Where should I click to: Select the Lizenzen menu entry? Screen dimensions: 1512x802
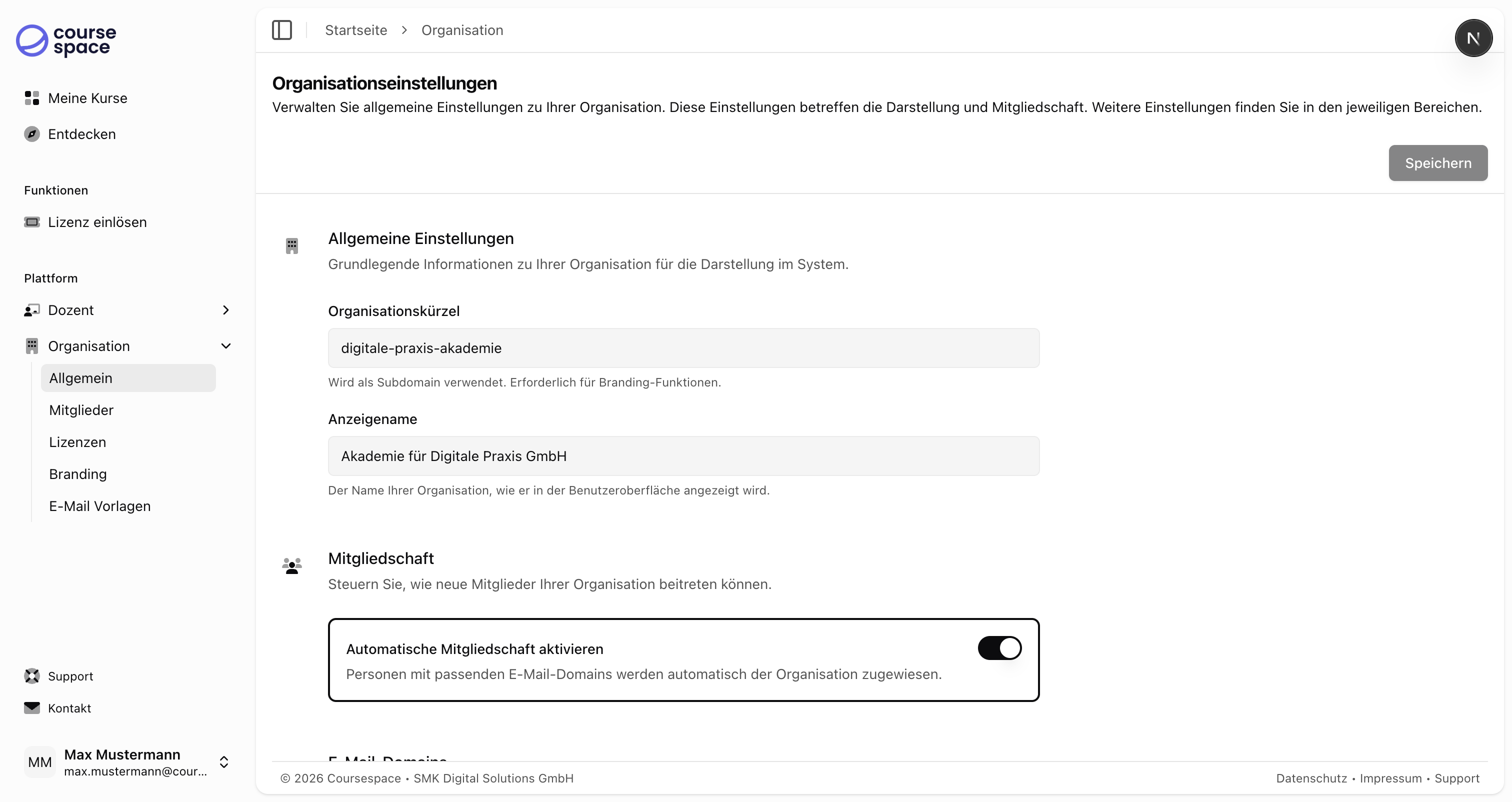[77, 442]
